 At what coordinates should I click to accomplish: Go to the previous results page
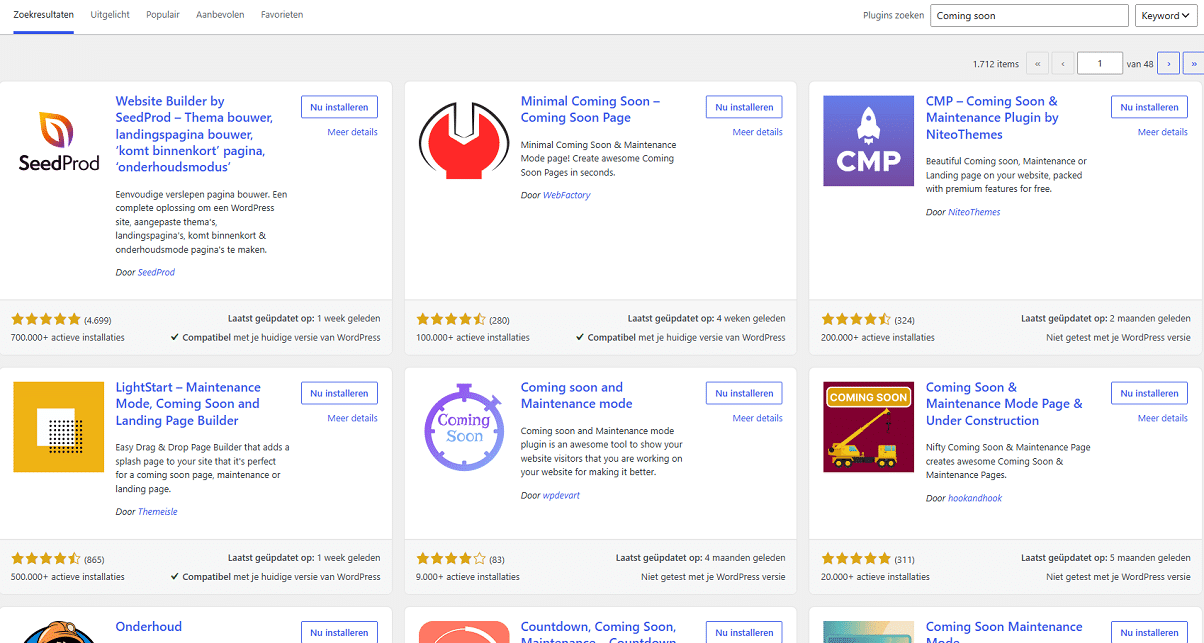pyautogui.click(x=1063, y=64)
